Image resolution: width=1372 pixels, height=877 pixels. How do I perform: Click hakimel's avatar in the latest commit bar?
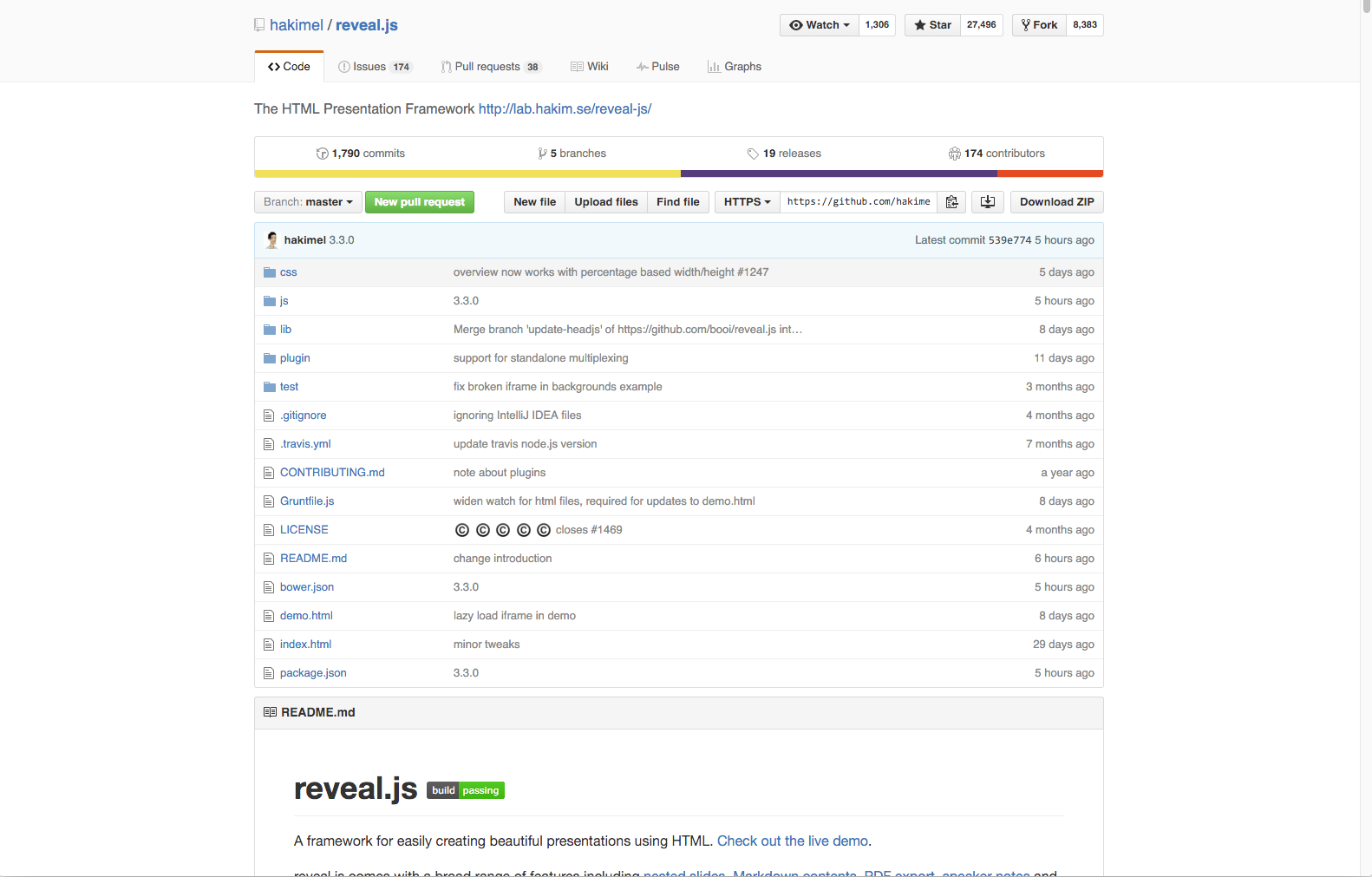(x=272, y=240)
